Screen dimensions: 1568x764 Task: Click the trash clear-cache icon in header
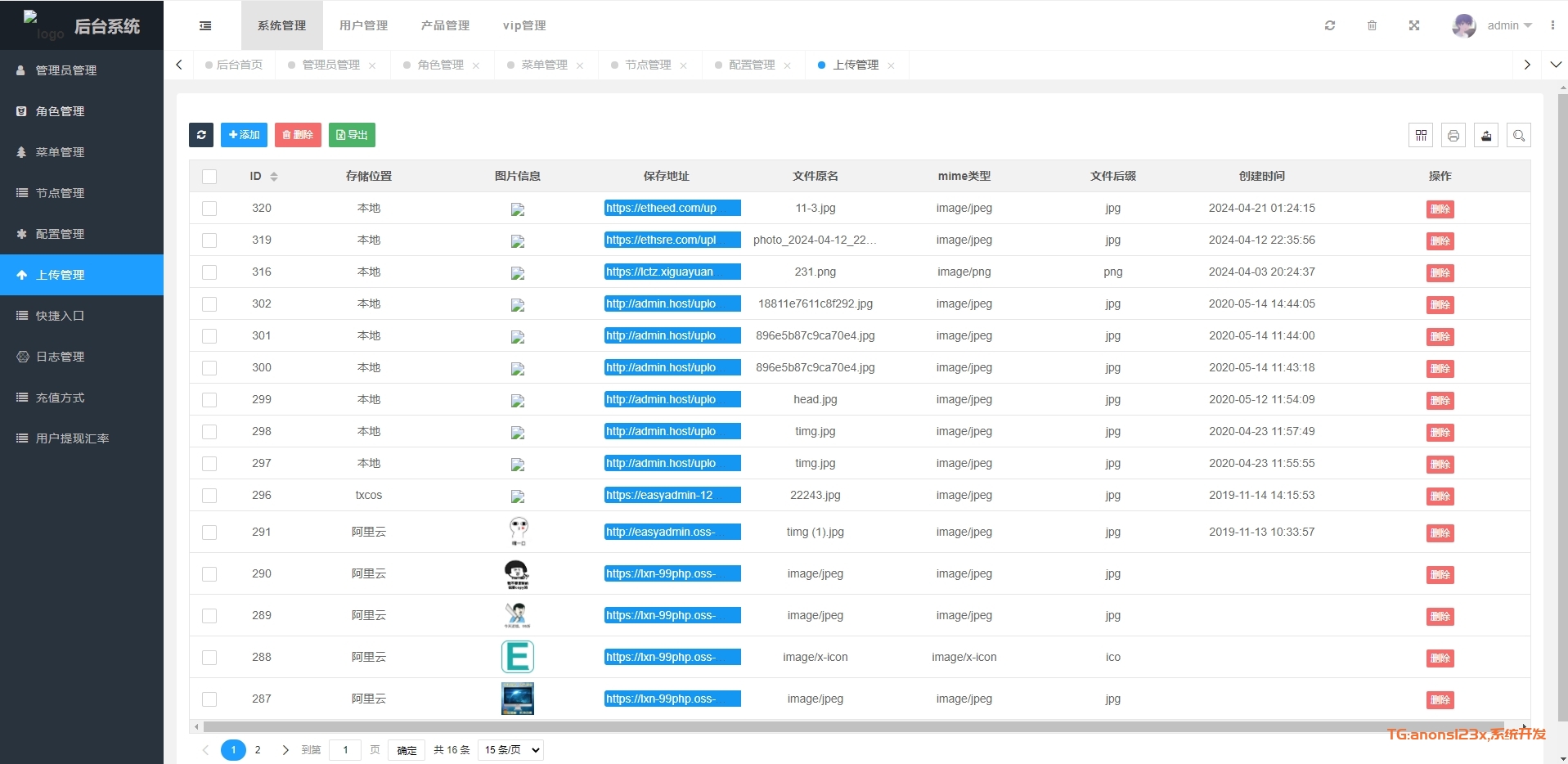click(x=1372, y=26)
